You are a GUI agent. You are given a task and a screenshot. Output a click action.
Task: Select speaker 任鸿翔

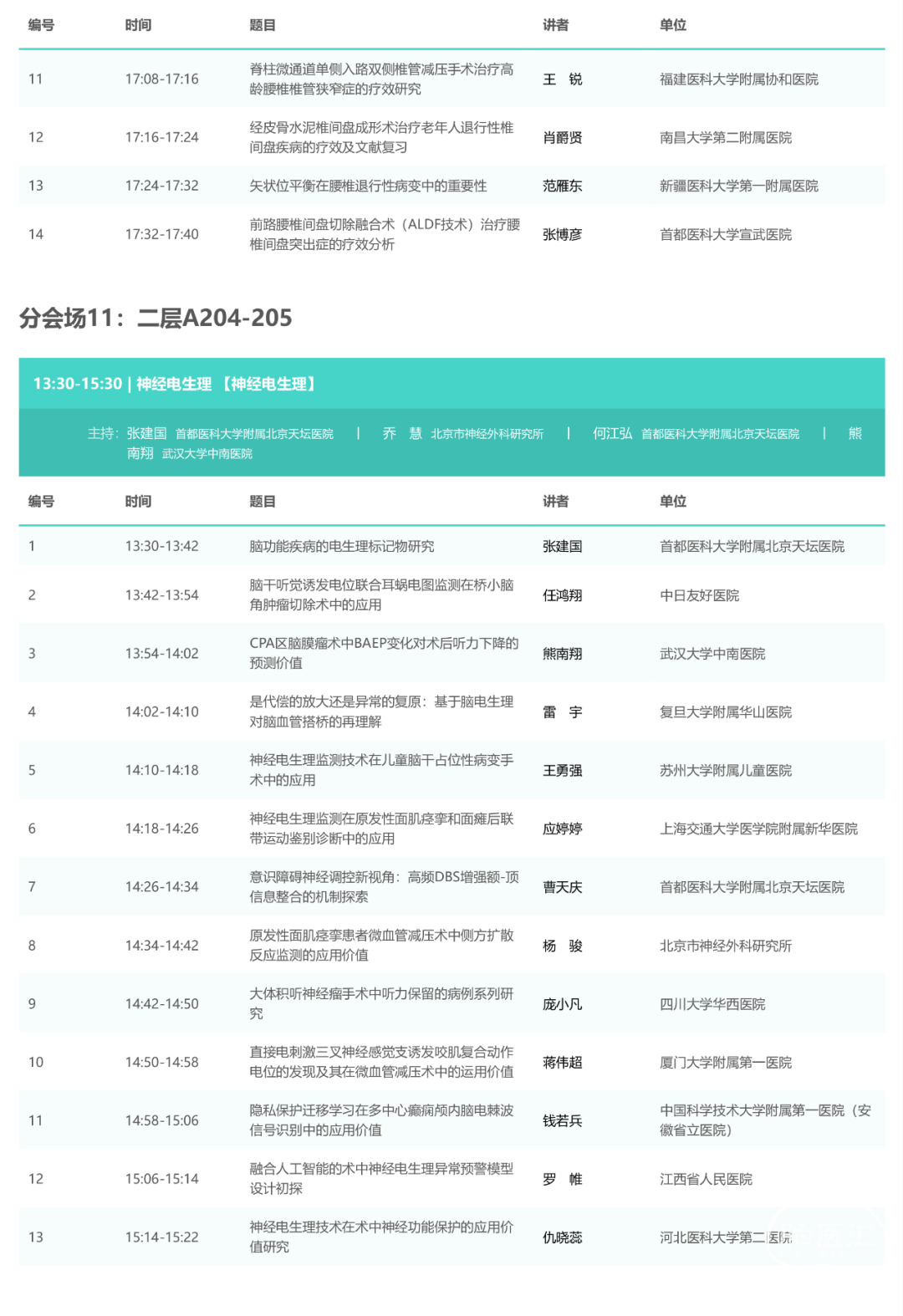(562, 595)
